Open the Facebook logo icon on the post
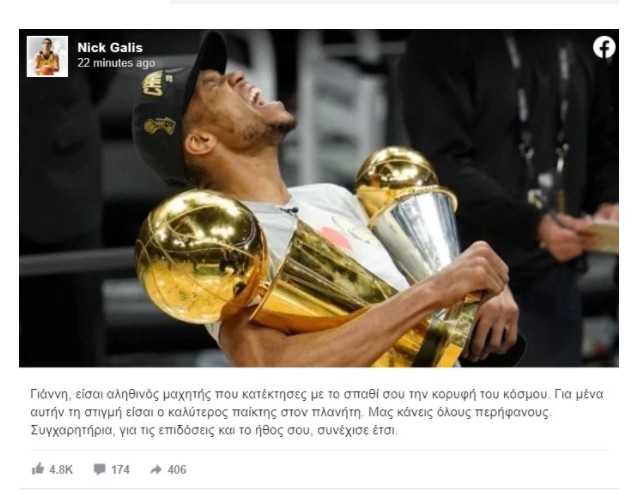This screenshot has width=634, height=497. point(604,47)
